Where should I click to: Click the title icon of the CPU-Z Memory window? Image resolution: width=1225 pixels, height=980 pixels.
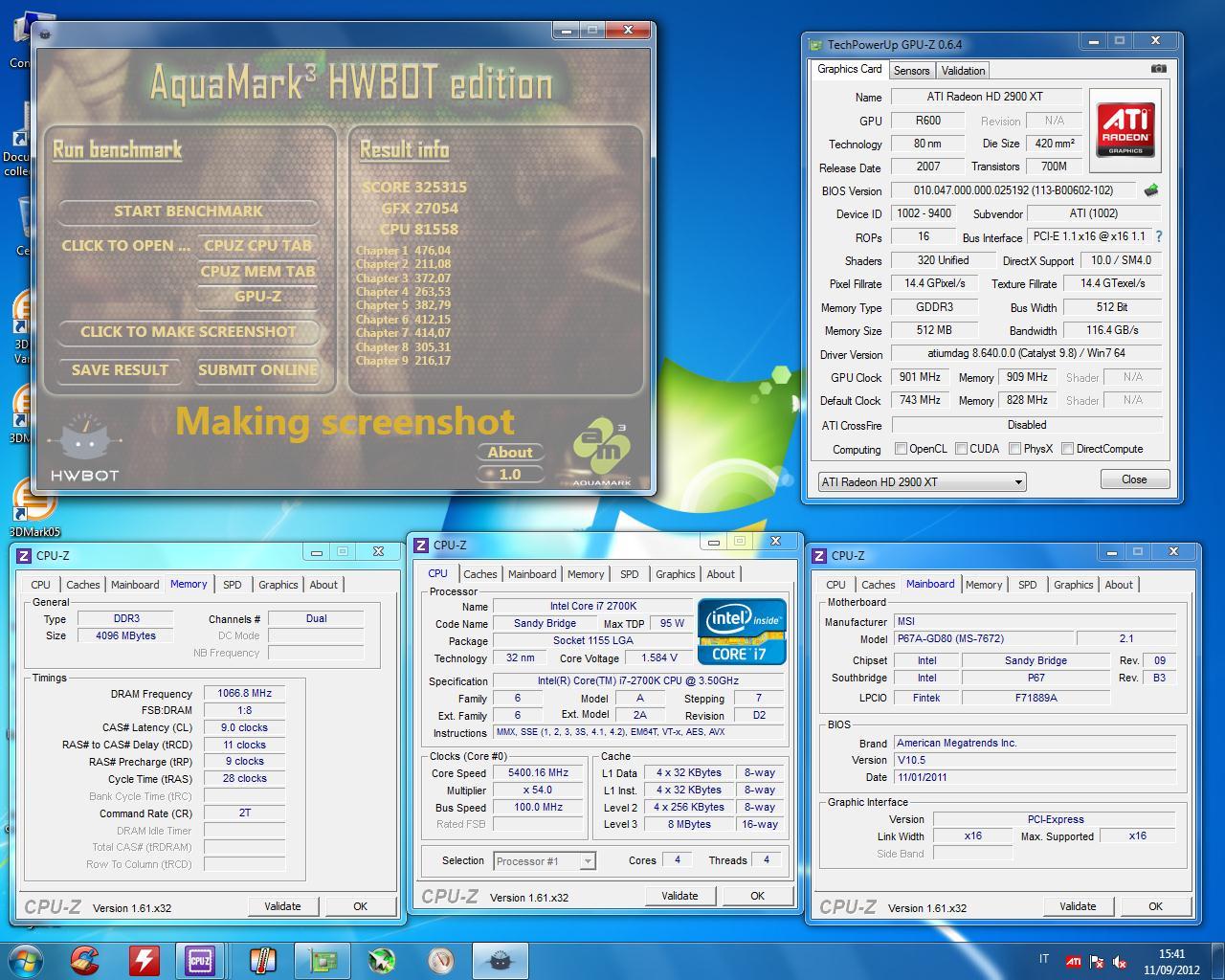[x=24, y=555]
